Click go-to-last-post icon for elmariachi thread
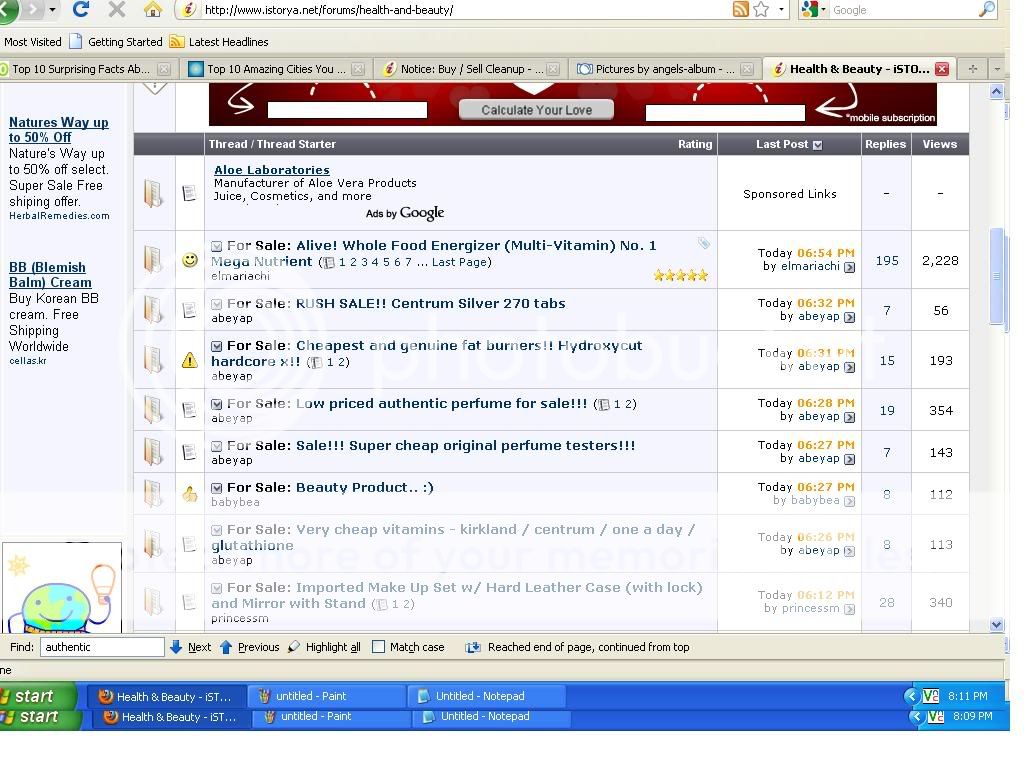1024x768 pixels. point(849,267)
